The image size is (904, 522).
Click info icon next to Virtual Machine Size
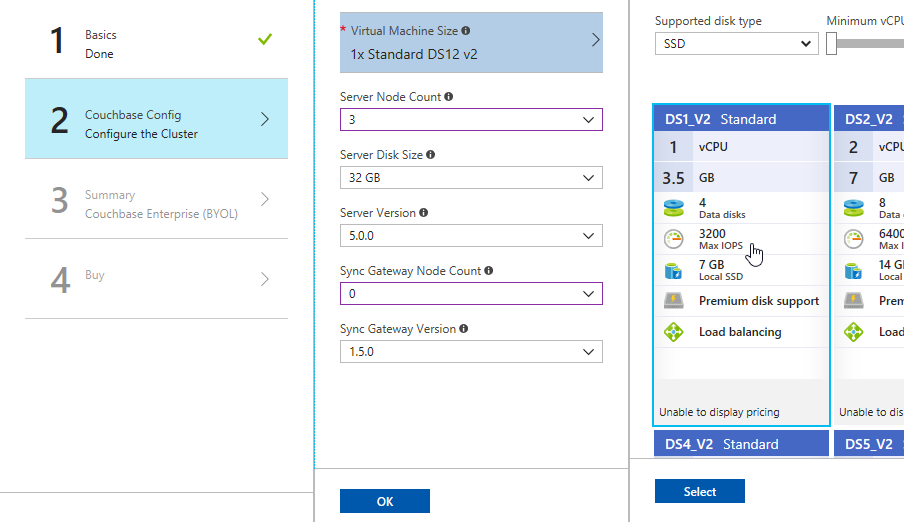coord(465,31)
